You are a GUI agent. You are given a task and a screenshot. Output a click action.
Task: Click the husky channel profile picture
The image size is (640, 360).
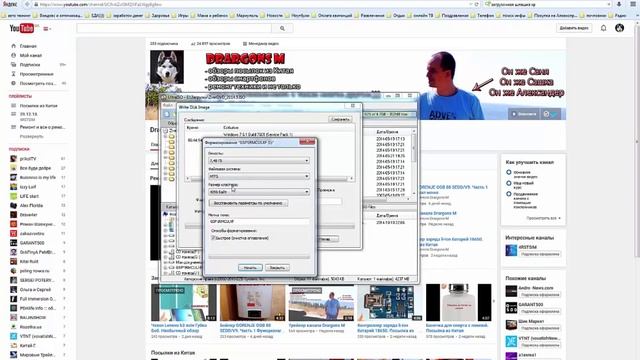pos(167,67)
